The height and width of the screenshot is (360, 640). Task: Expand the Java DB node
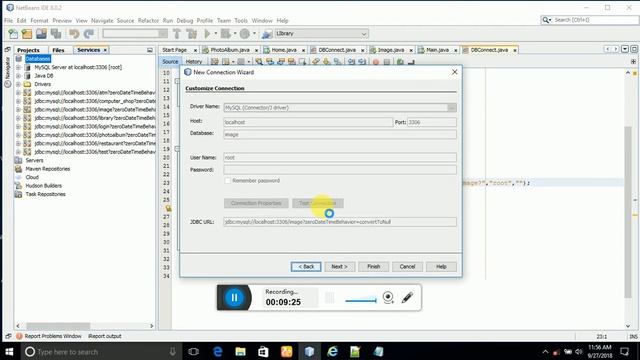(x=18, y=76)
